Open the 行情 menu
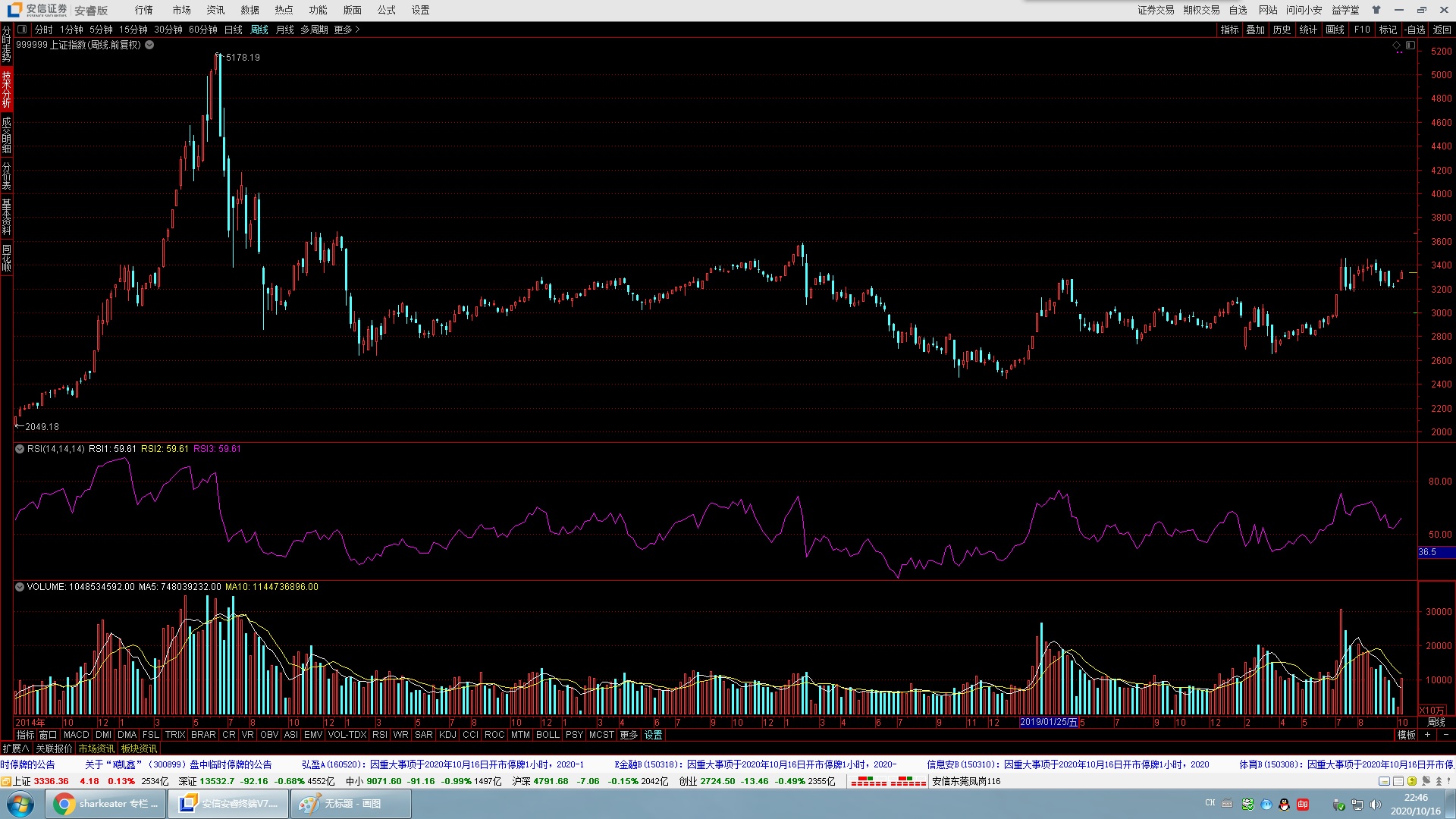 pos(143,10)
